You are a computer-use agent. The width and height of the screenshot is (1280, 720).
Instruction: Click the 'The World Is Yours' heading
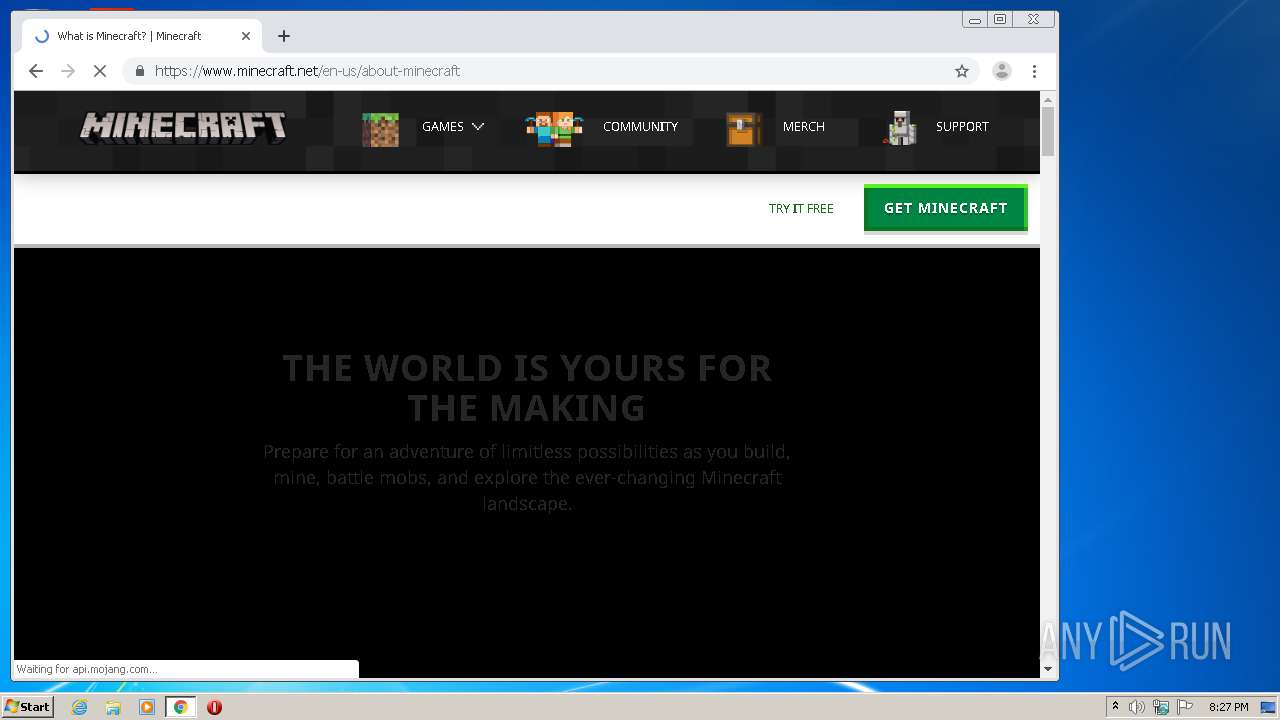[x=527, y=388]
